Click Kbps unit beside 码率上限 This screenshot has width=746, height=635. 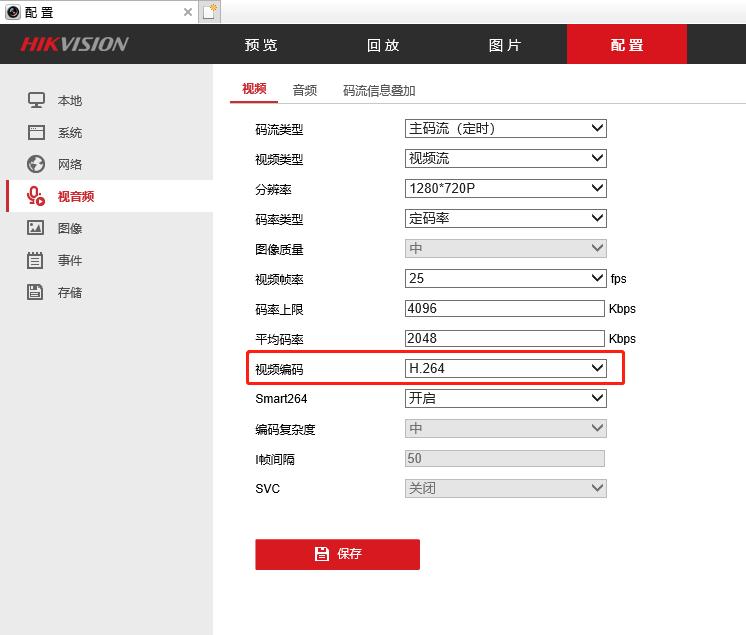pos(622,309)
